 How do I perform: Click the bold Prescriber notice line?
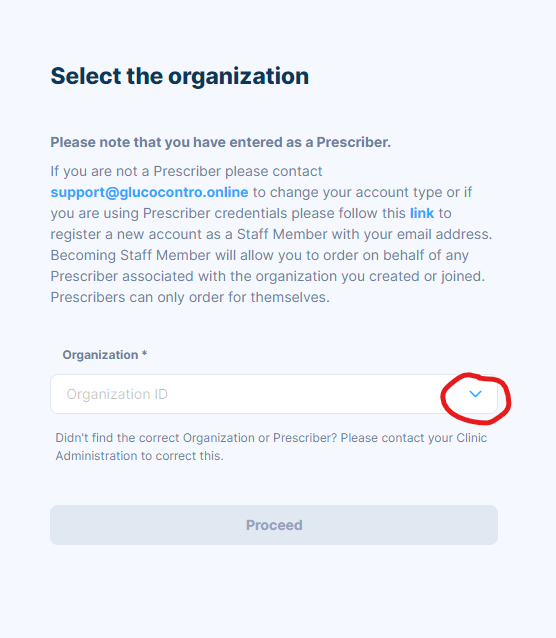click(220, 142)
